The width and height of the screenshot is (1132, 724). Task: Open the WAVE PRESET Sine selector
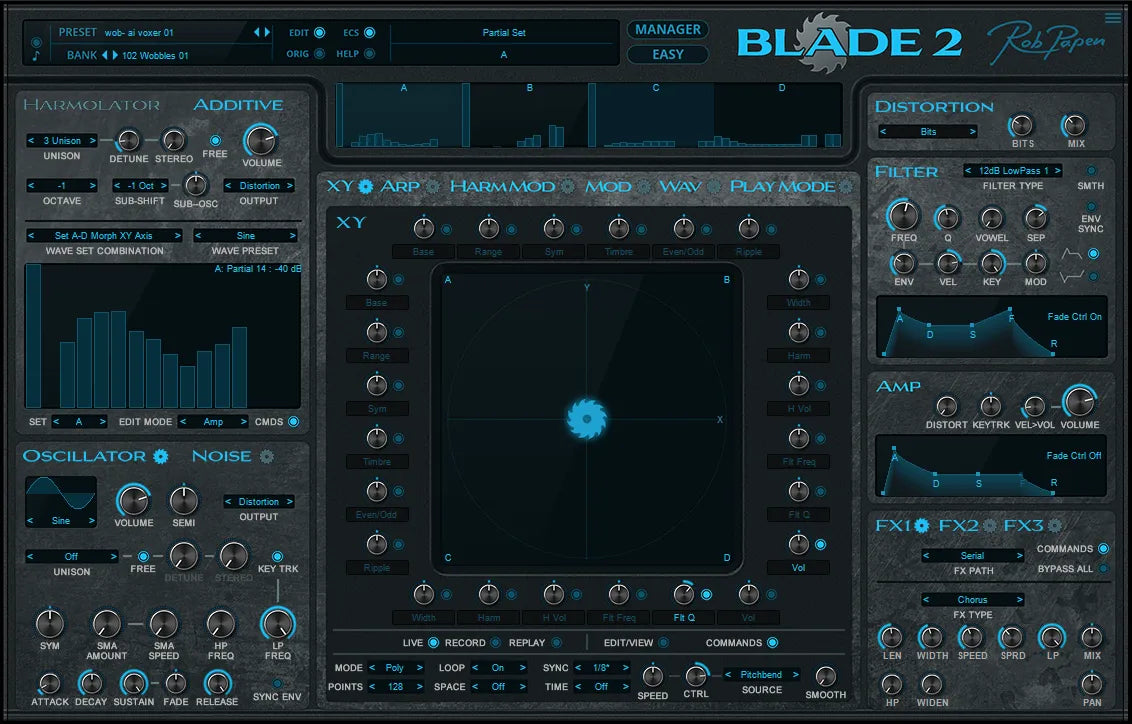pos(245,235)
